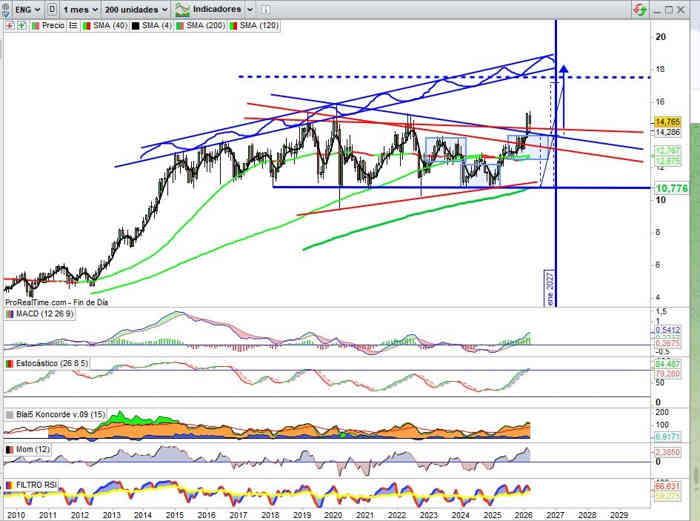This screenshot has height=521, width=700.
Task: Click the Indicadores chart icon
Action: (182, 8)
